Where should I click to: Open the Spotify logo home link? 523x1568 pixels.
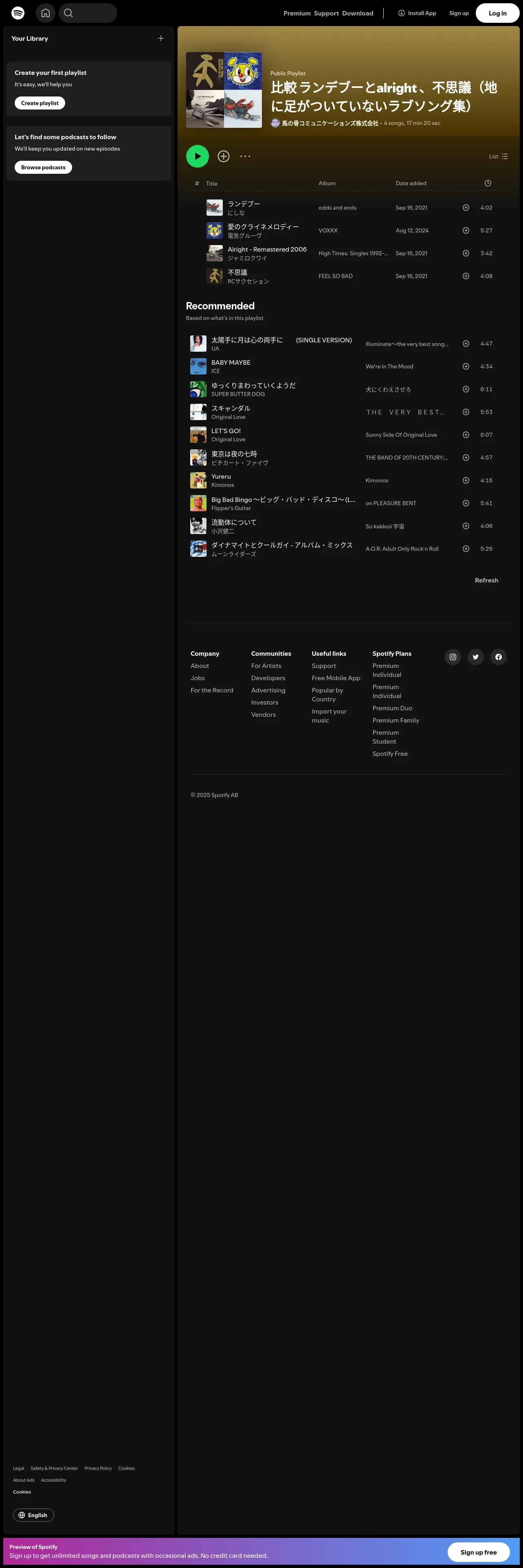point(18,13)
